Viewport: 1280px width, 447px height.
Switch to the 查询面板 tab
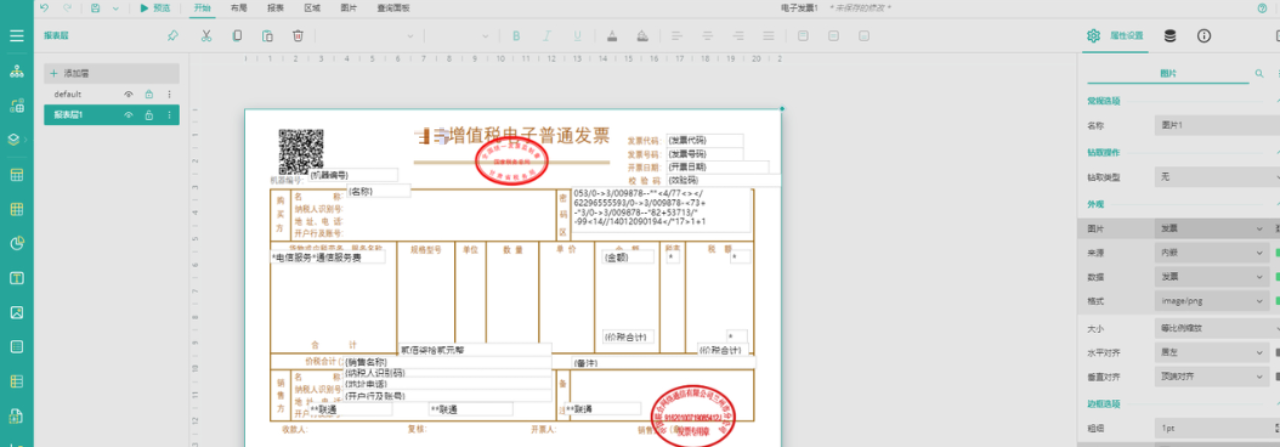click(393, 8)
